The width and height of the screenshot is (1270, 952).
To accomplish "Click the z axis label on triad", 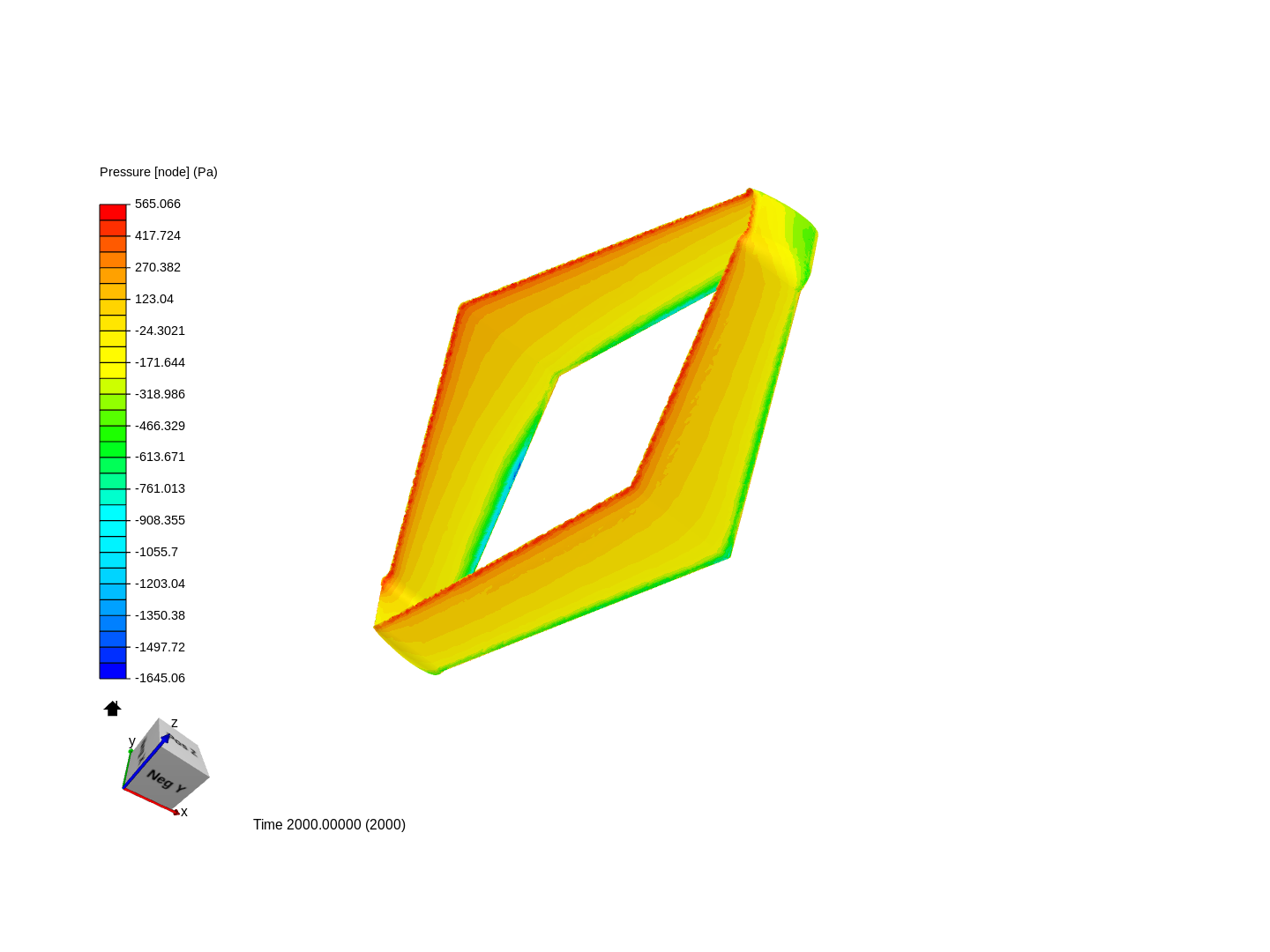I will [x=175, y=723].
